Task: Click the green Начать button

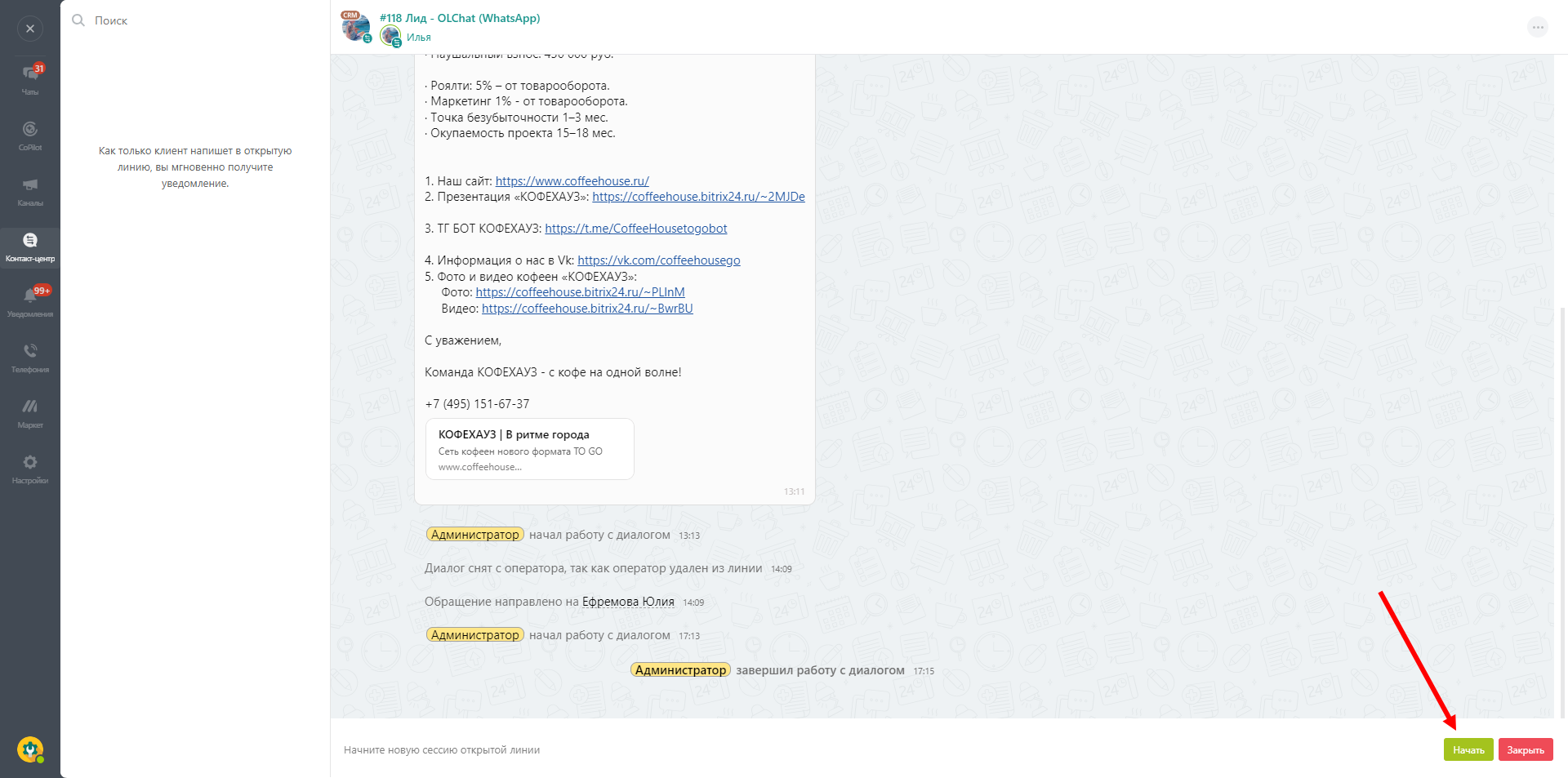Action: 1468,749
